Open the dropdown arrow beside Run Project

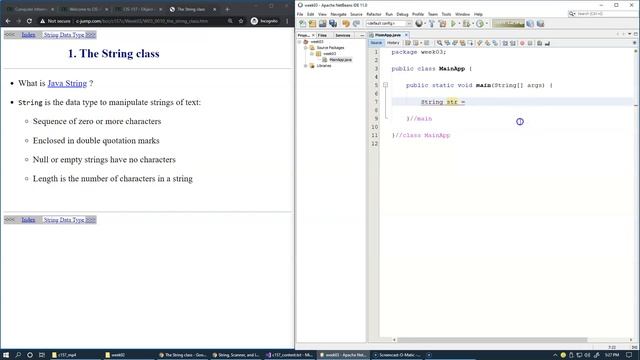point(459,24)
